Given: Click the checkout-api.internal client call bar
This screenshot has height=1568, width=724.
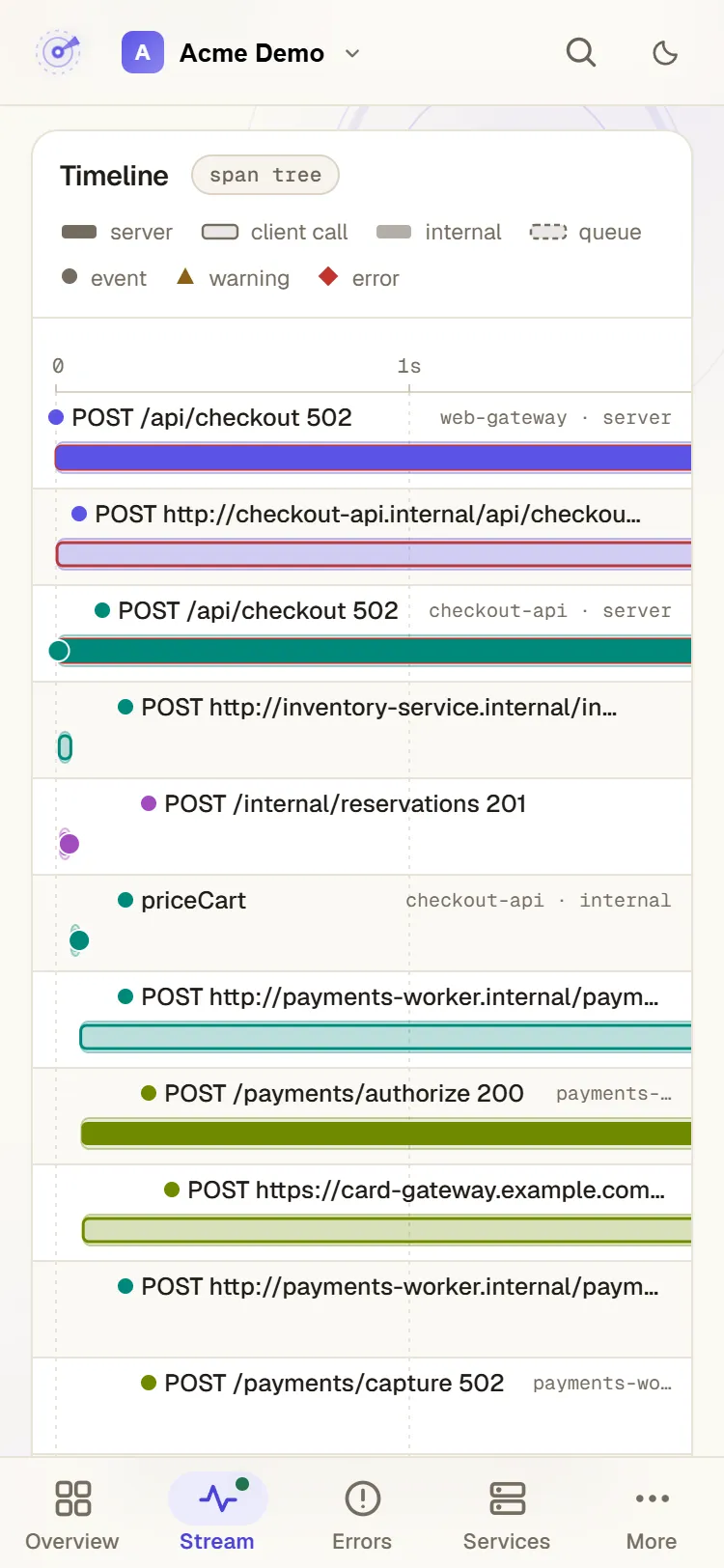Looking at the screenshot, I should (x=375, y=554).
